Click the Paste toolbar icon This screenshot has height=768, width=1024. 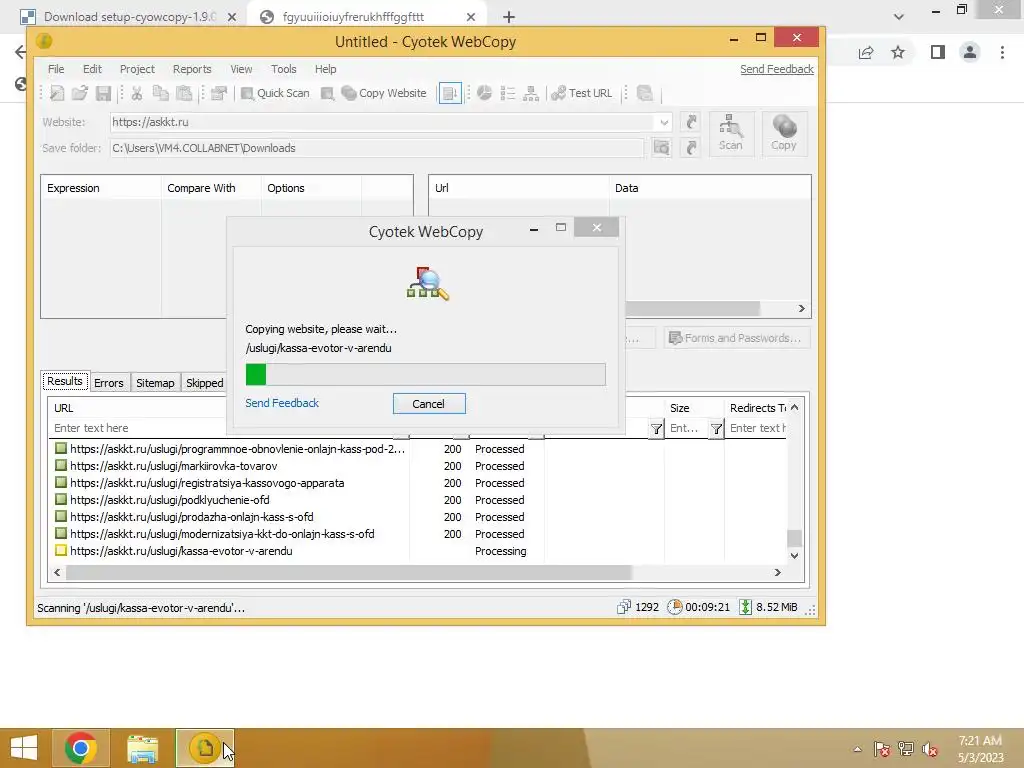[x=184, y=93]
